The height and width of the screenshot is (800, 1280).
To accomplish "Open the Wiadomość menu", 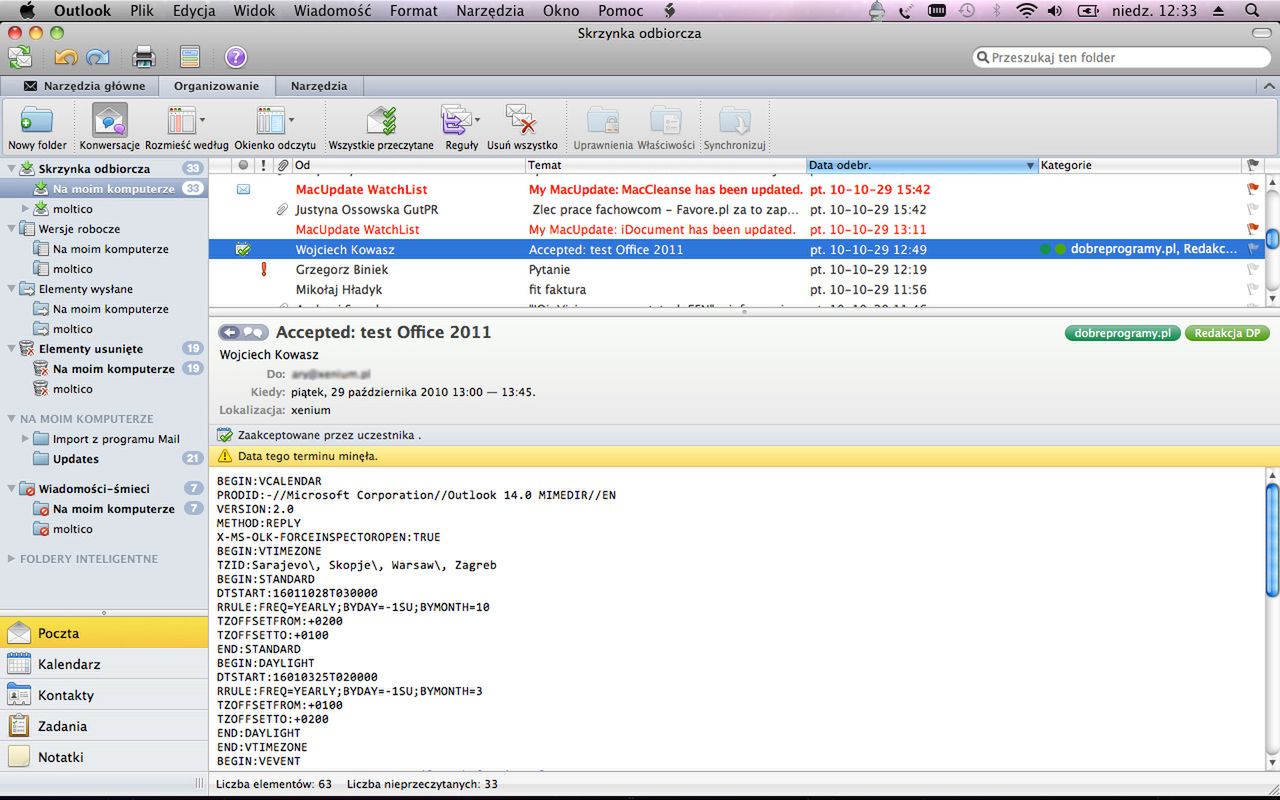I will (333, 11).
